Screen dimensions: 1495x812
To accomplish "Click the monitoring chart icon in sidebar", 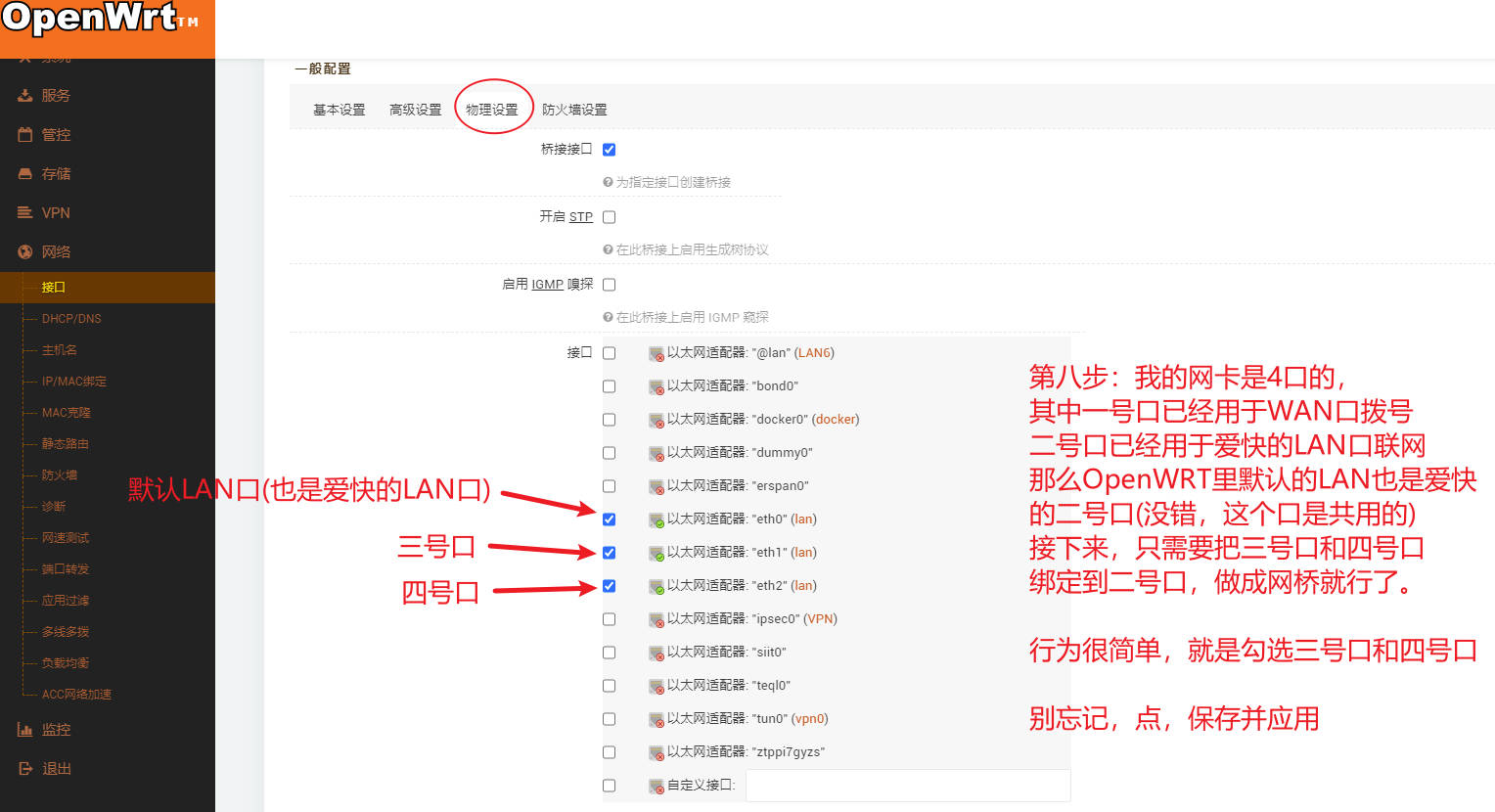I will (x=25, y=730).
